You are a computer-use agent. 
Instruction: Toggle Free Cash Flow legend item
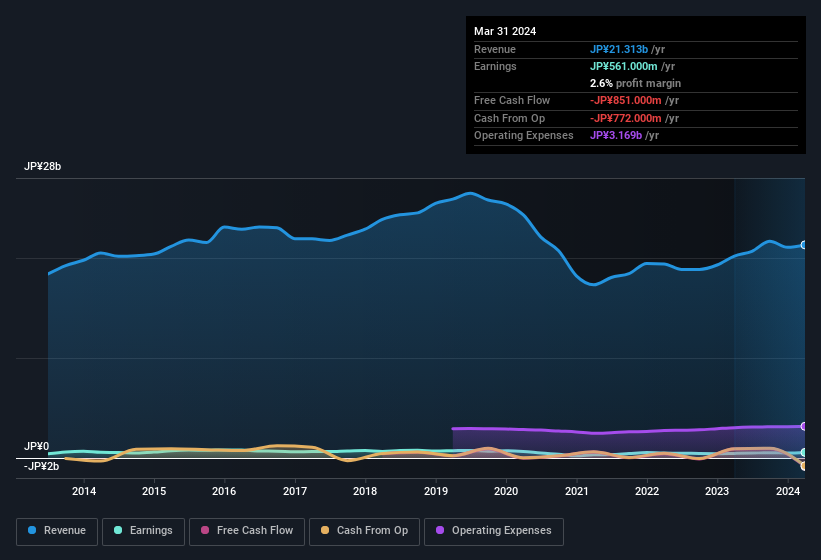246,531
